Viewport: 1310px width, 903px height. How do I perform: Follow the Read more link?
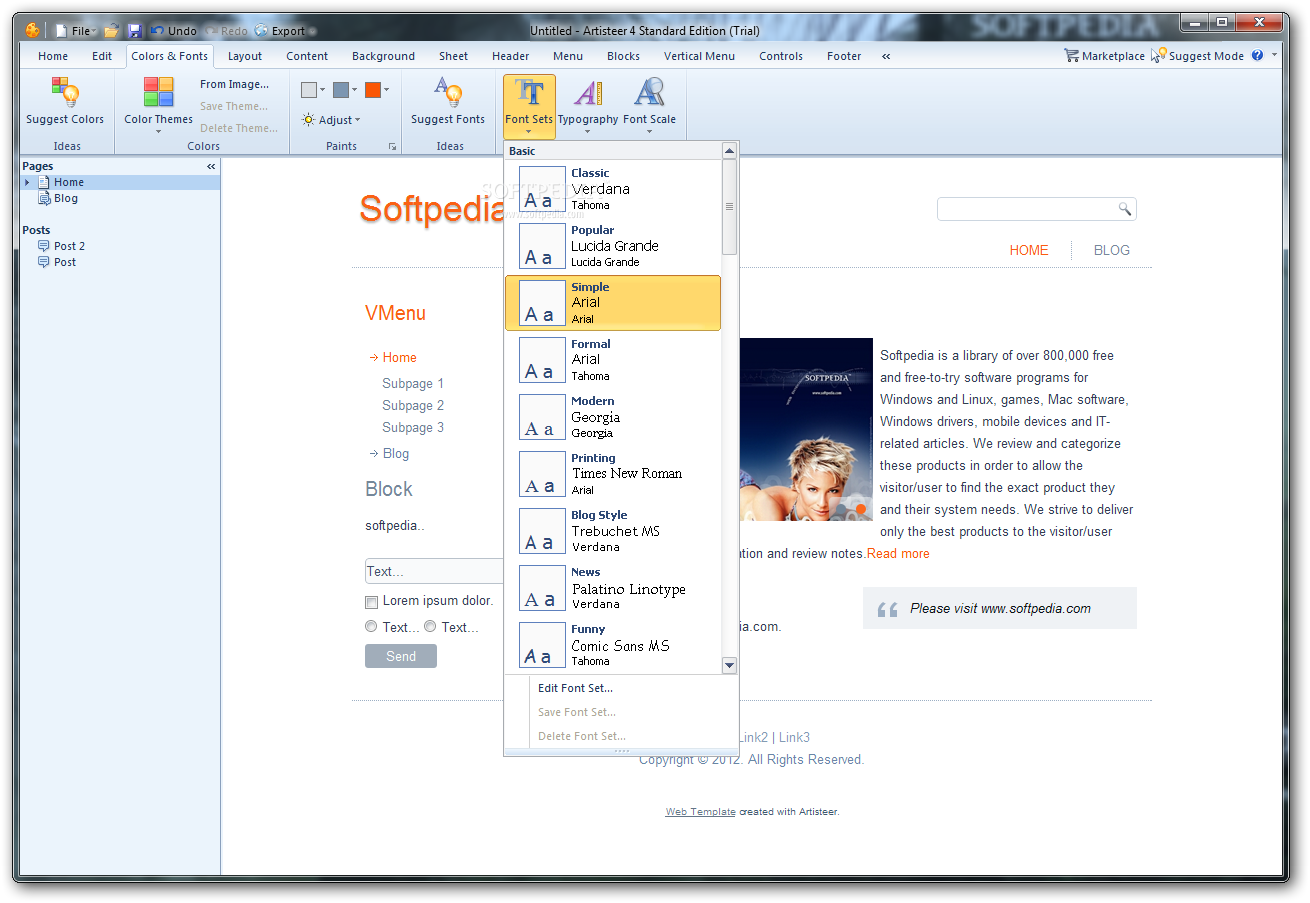click(898, 553)
